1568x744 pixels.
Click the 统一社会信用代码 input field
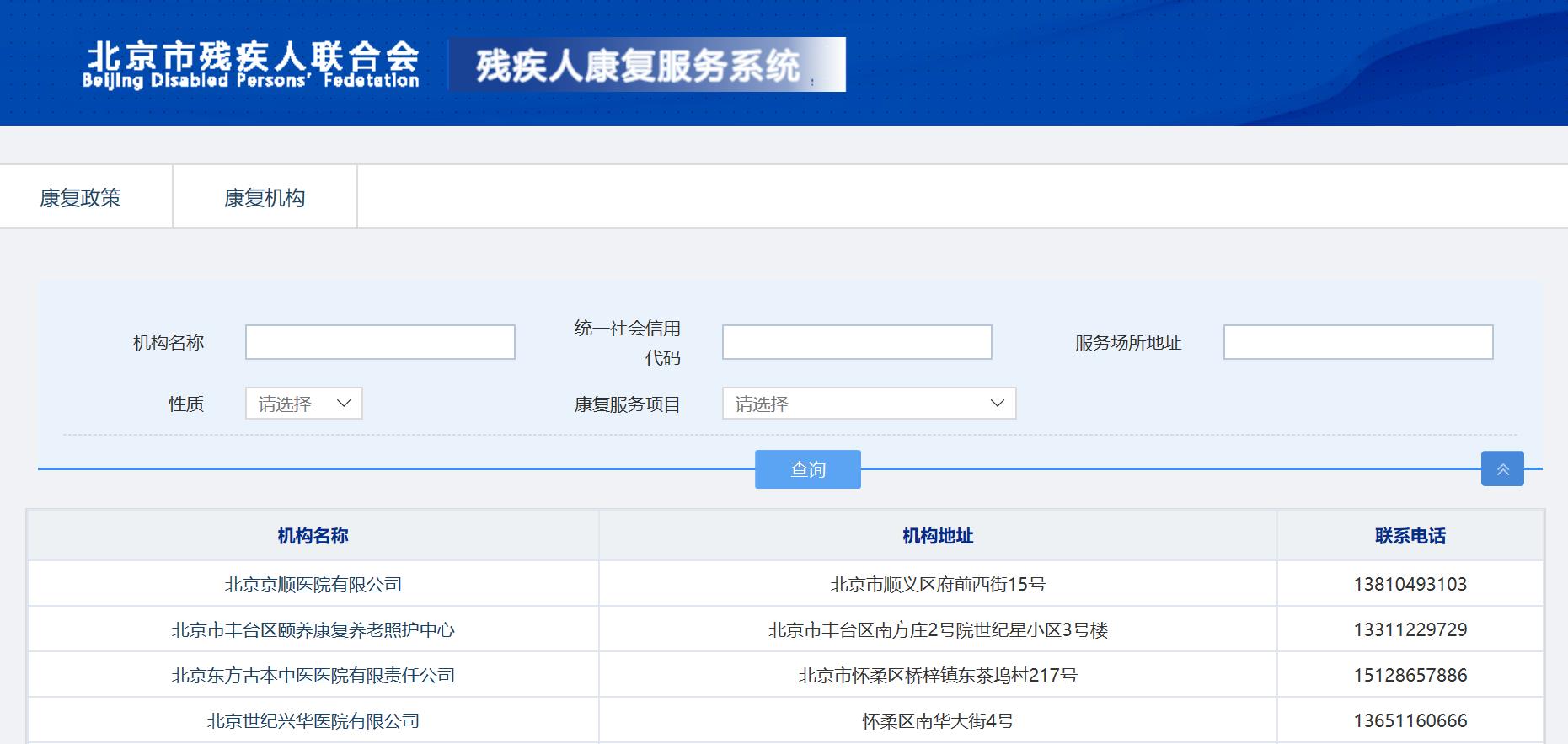tap(857, 342)
